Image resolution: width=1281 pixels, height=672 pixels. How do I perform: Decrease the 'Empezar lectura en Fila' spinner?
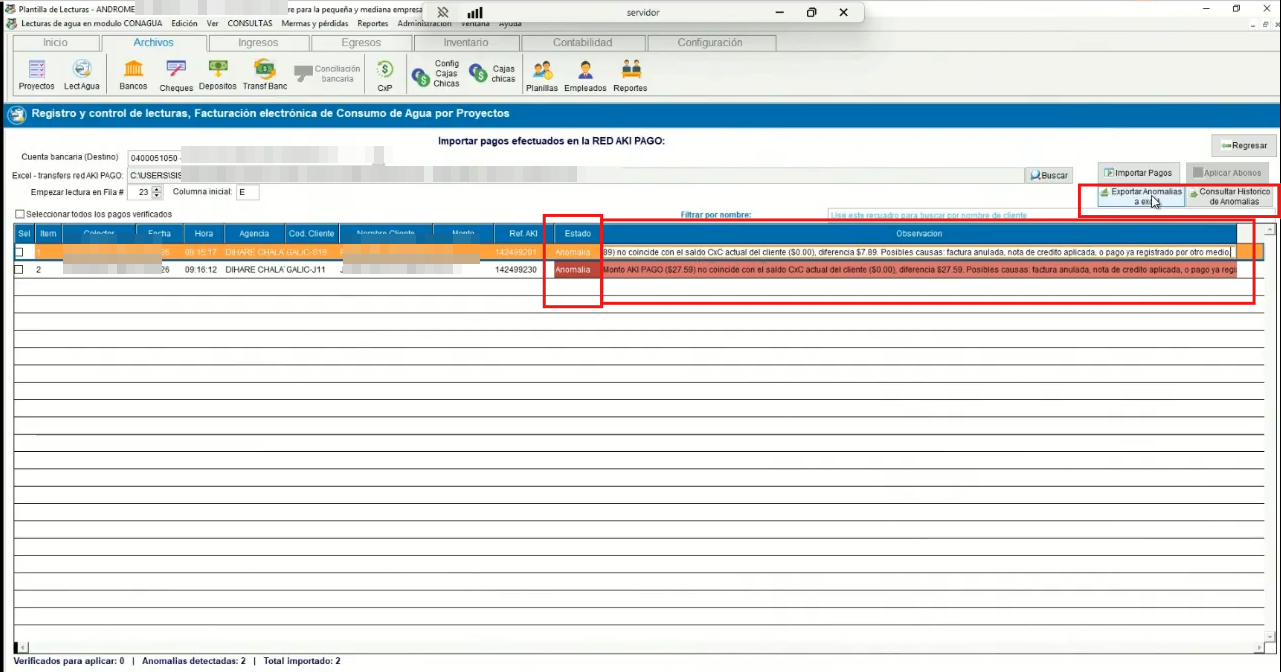[x=157, y=195]
